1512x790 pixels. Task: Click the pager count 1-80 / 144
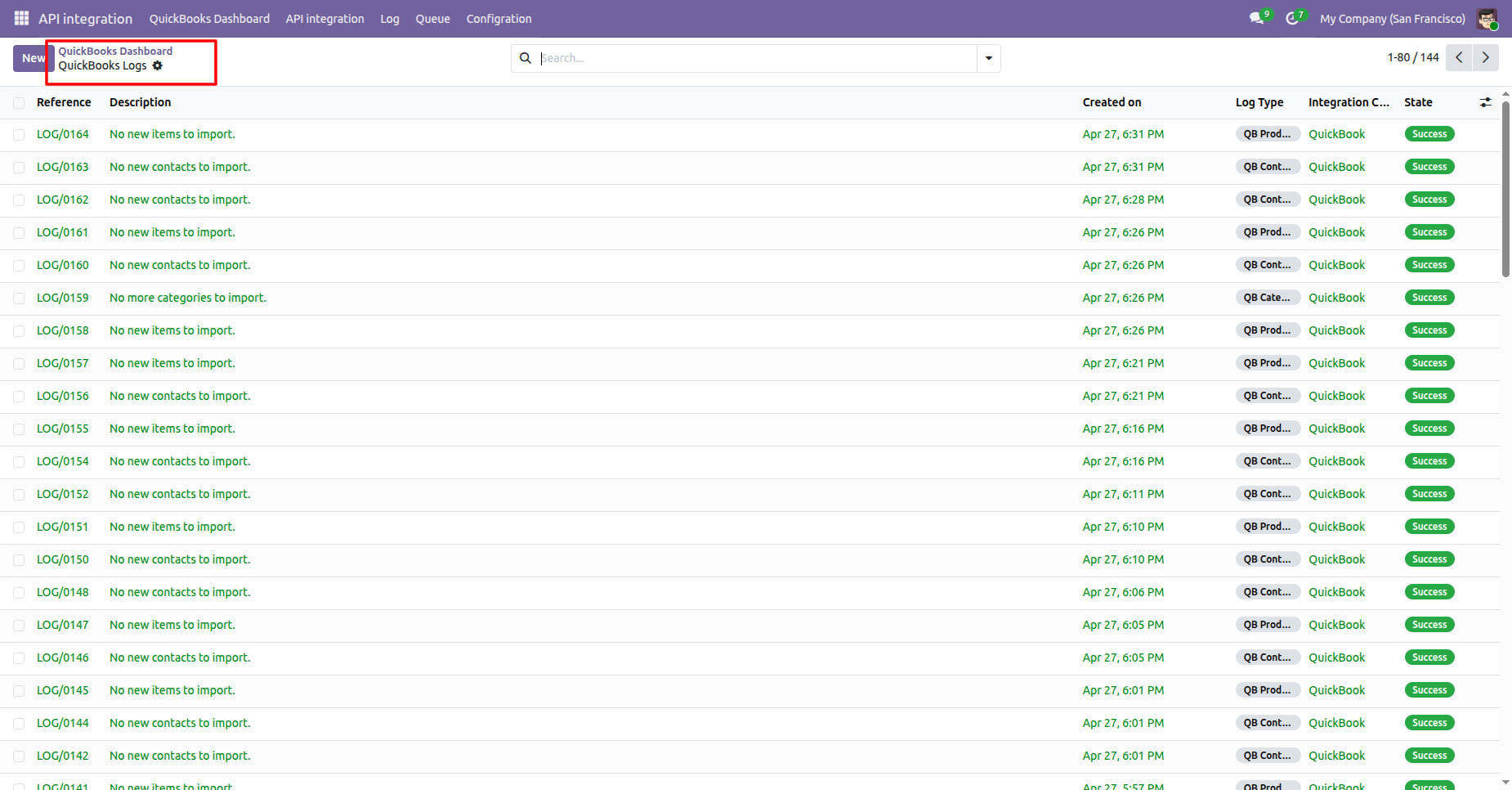pos(1412,57)
